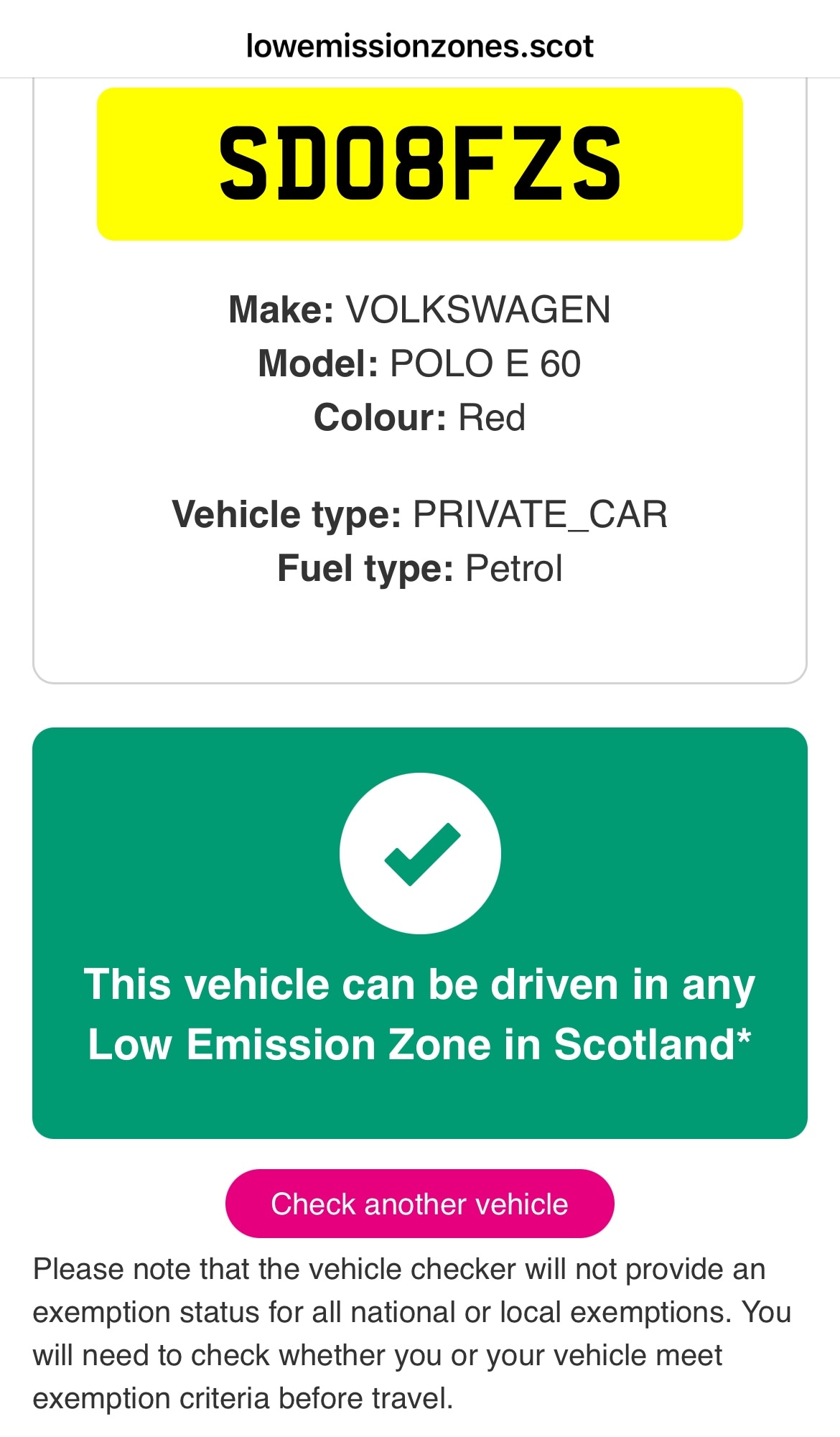Image resolution: width=840 pixels, height=1437 pixels.
Task: Tap the word VOLKSWAGEN
Action: (478, 310)
